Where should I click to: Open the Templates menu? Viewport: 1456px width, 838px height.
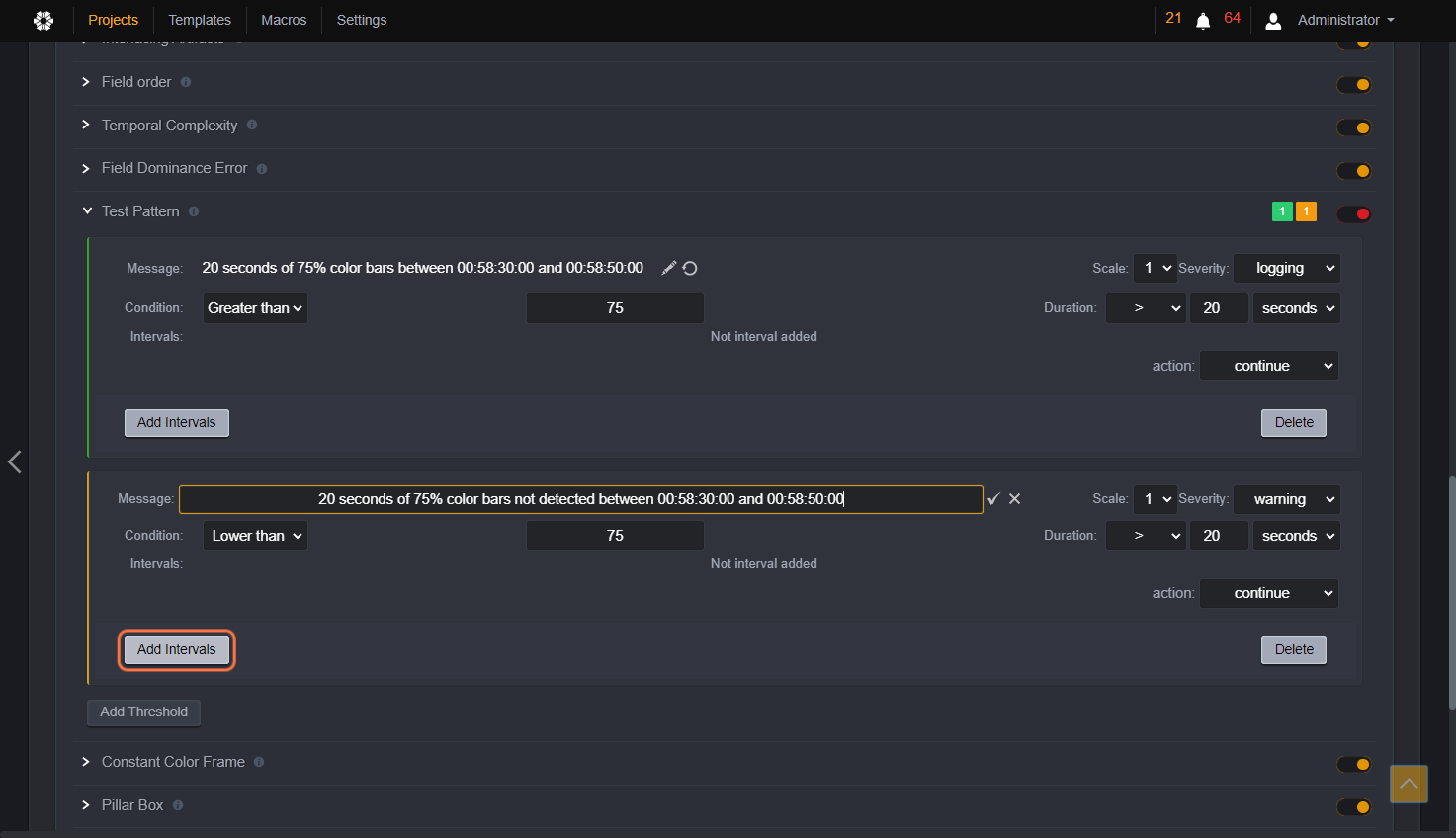(200, 20)
